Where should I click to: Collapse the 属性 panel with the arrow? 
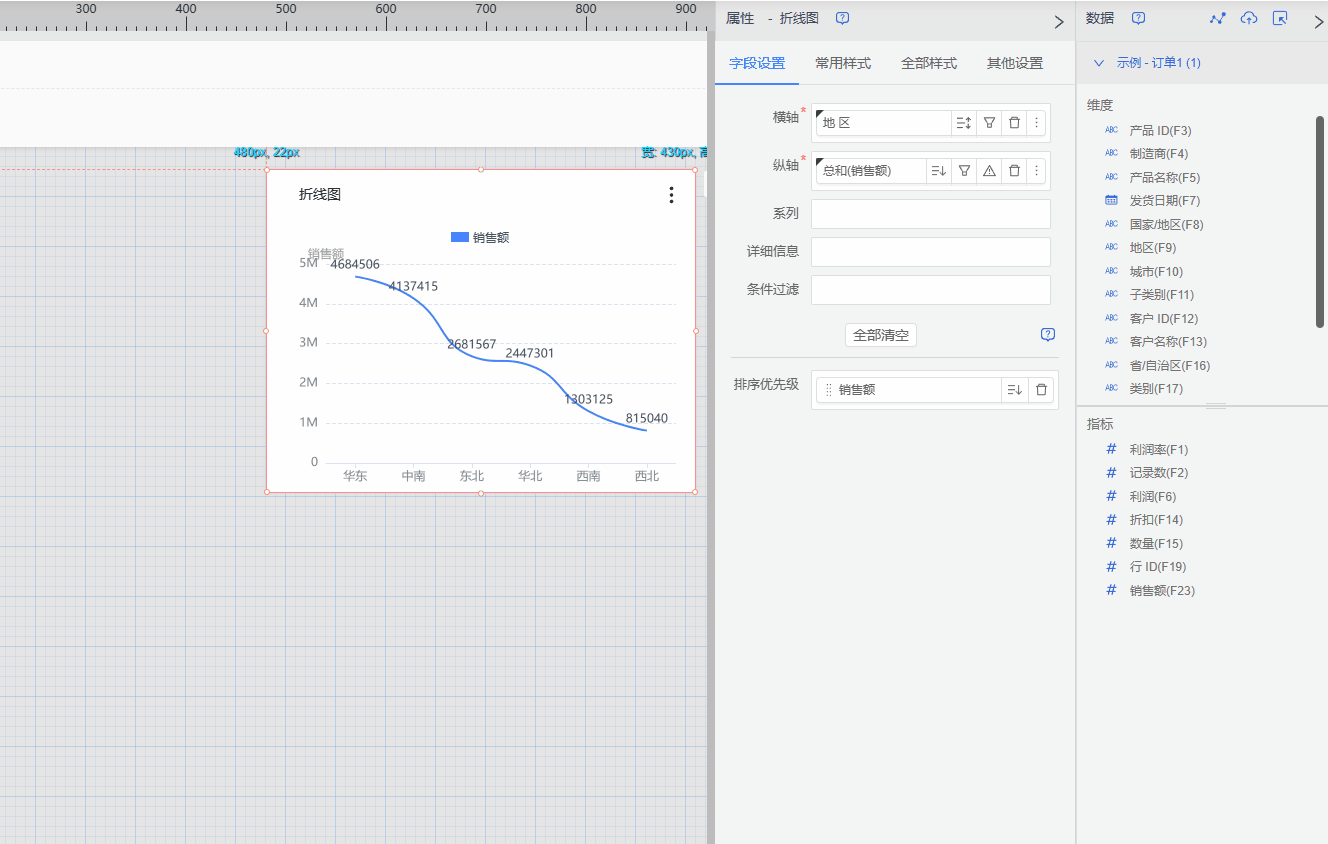pos(1059,22)
